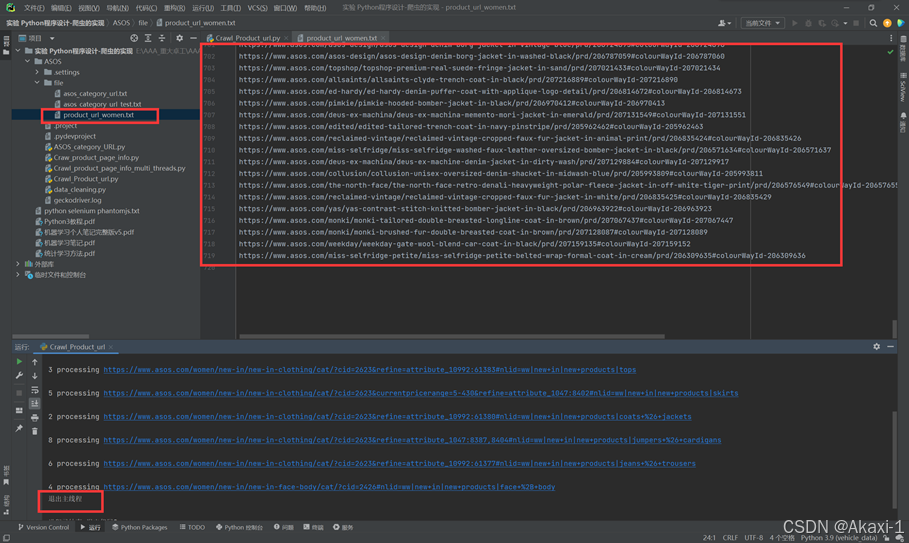Click the orange update arrow icon
This screenshot has height=543, width=909.
click(887, 23)
